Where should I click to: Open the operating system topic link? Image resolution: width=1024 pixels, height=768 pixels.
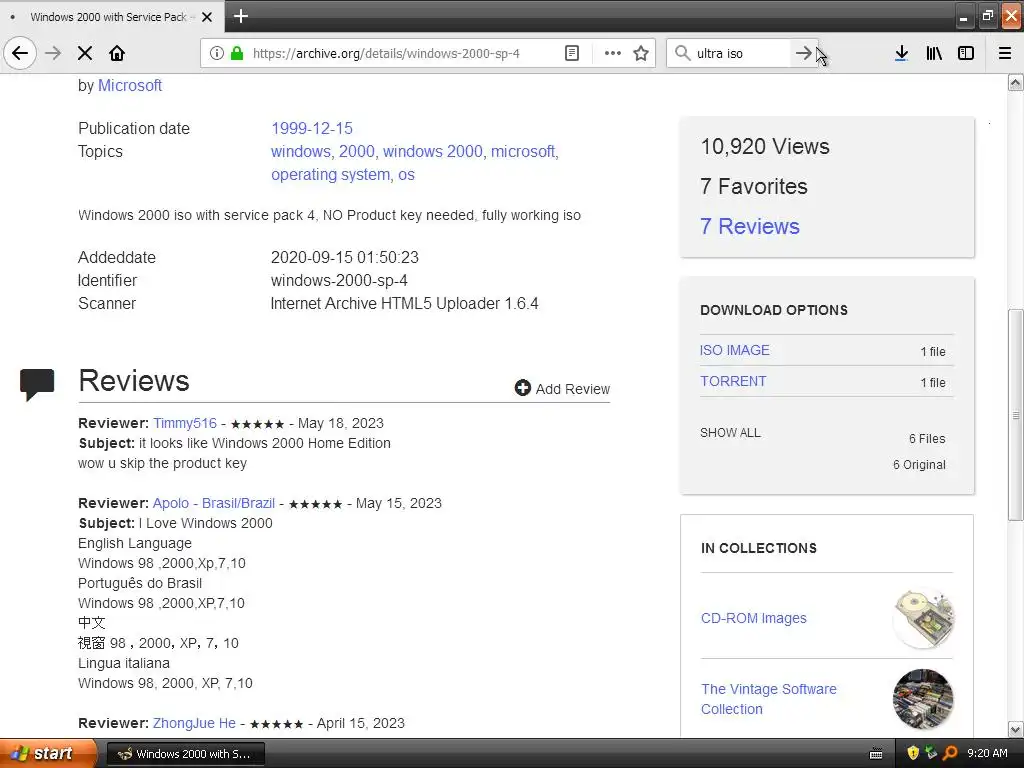(330, 174)
